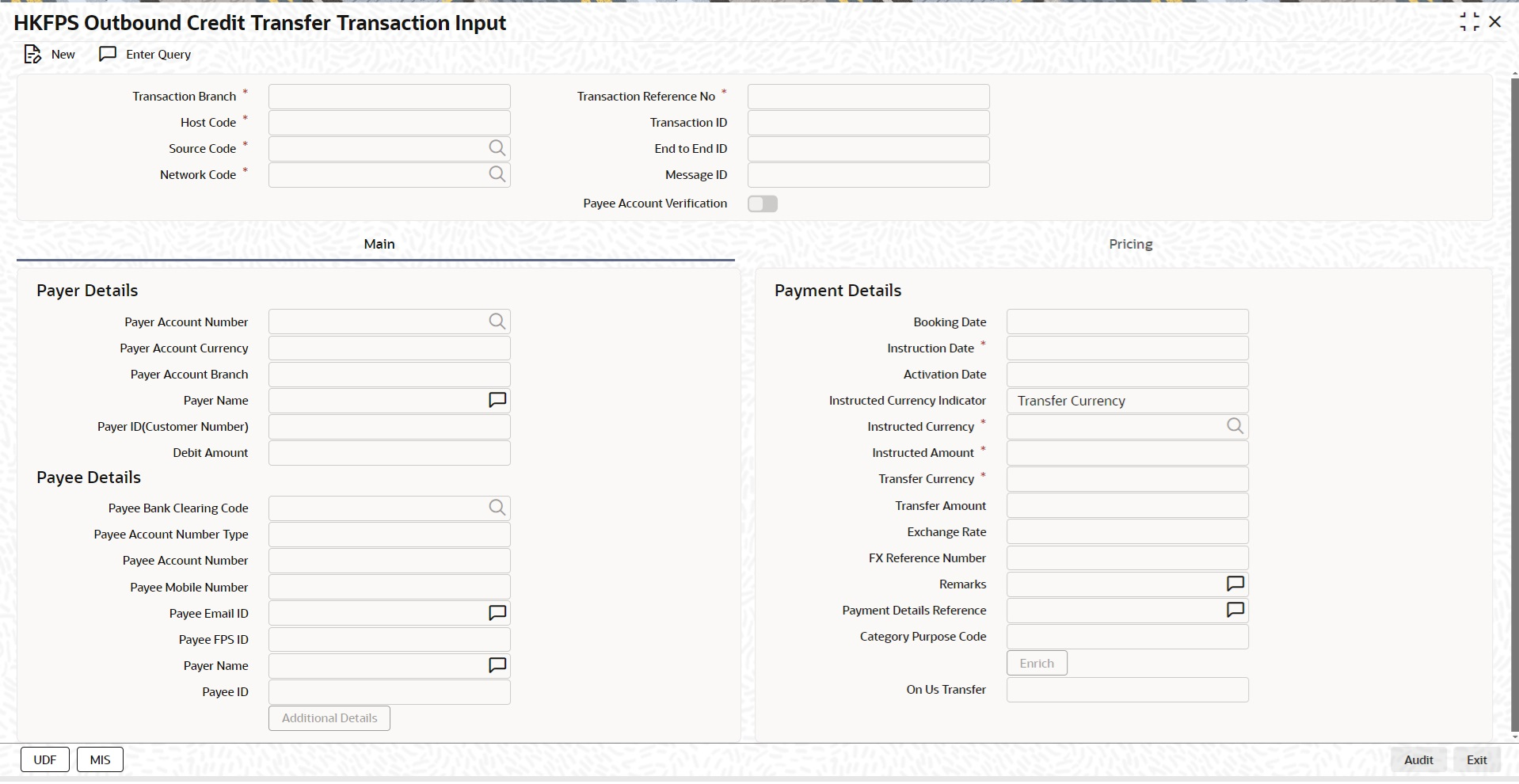Click the Enter Query icon

(x=108, y=54)
